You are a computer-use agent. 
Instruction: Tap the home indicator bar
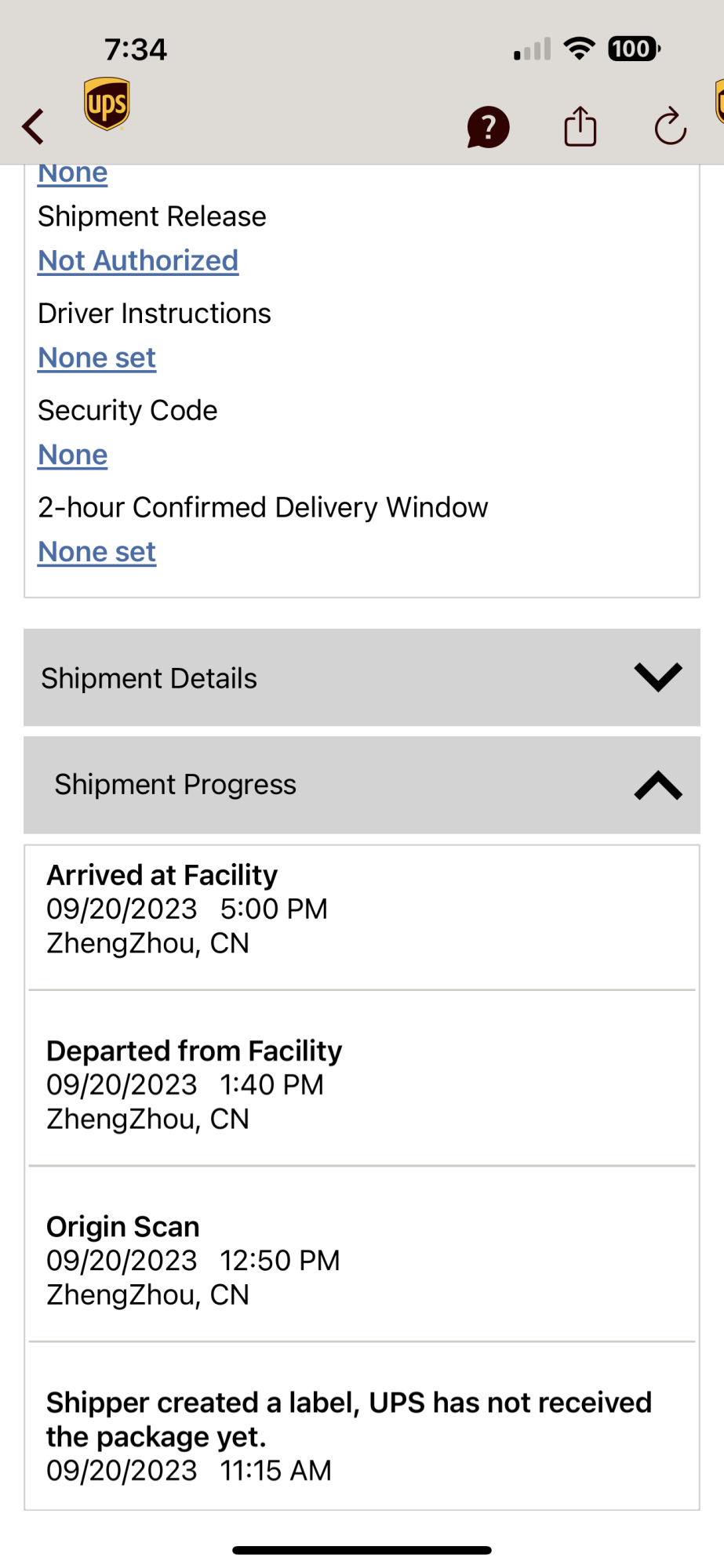pos(362,1550)
